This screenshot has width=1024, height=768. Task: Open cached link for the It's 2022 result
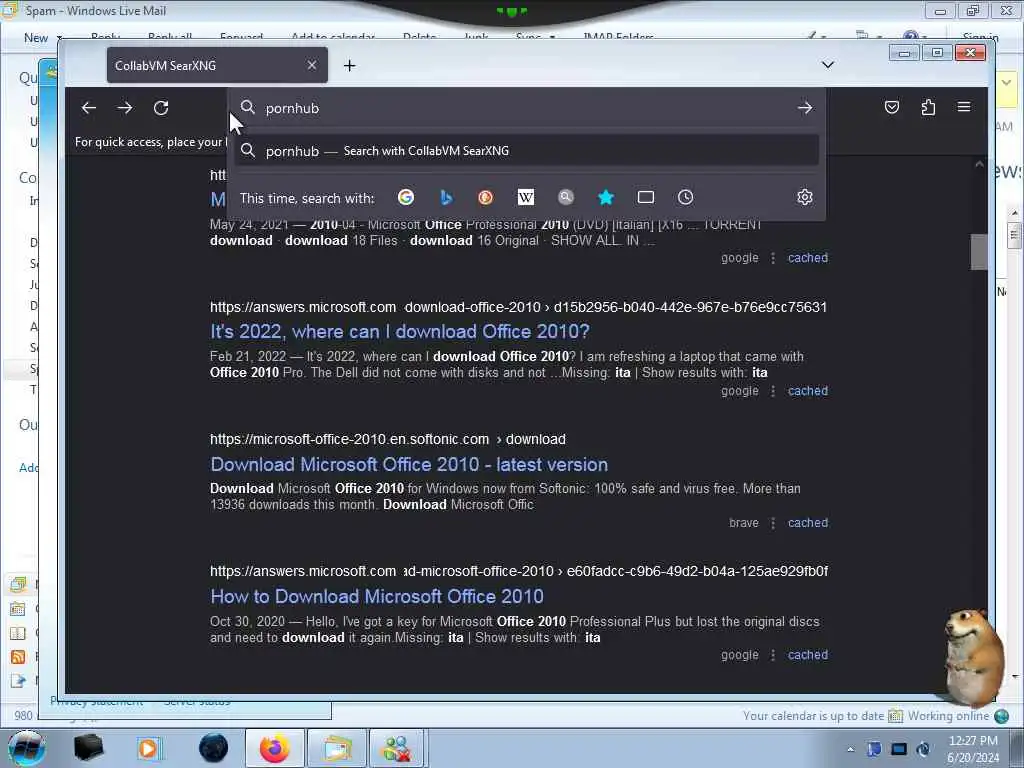tap(808, 391)
